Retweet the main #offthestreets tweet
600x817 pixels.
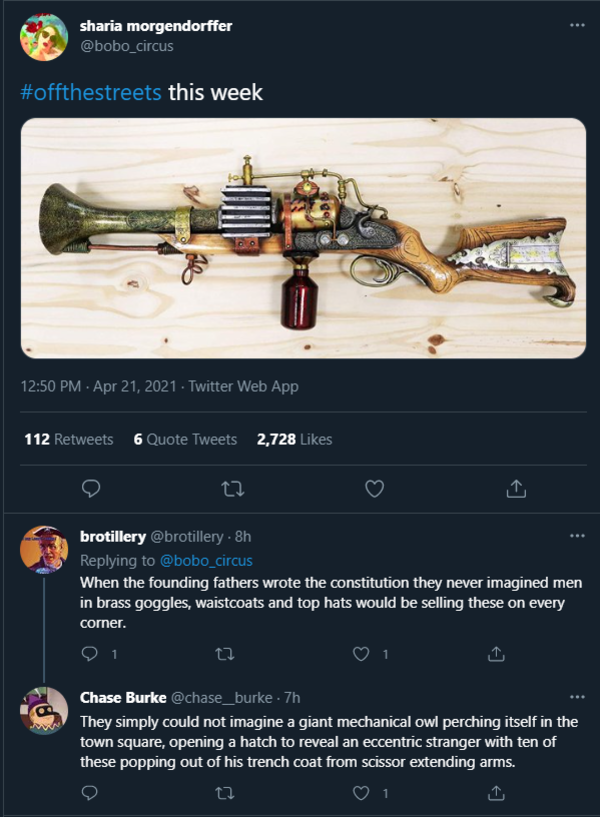pos(232,488)
